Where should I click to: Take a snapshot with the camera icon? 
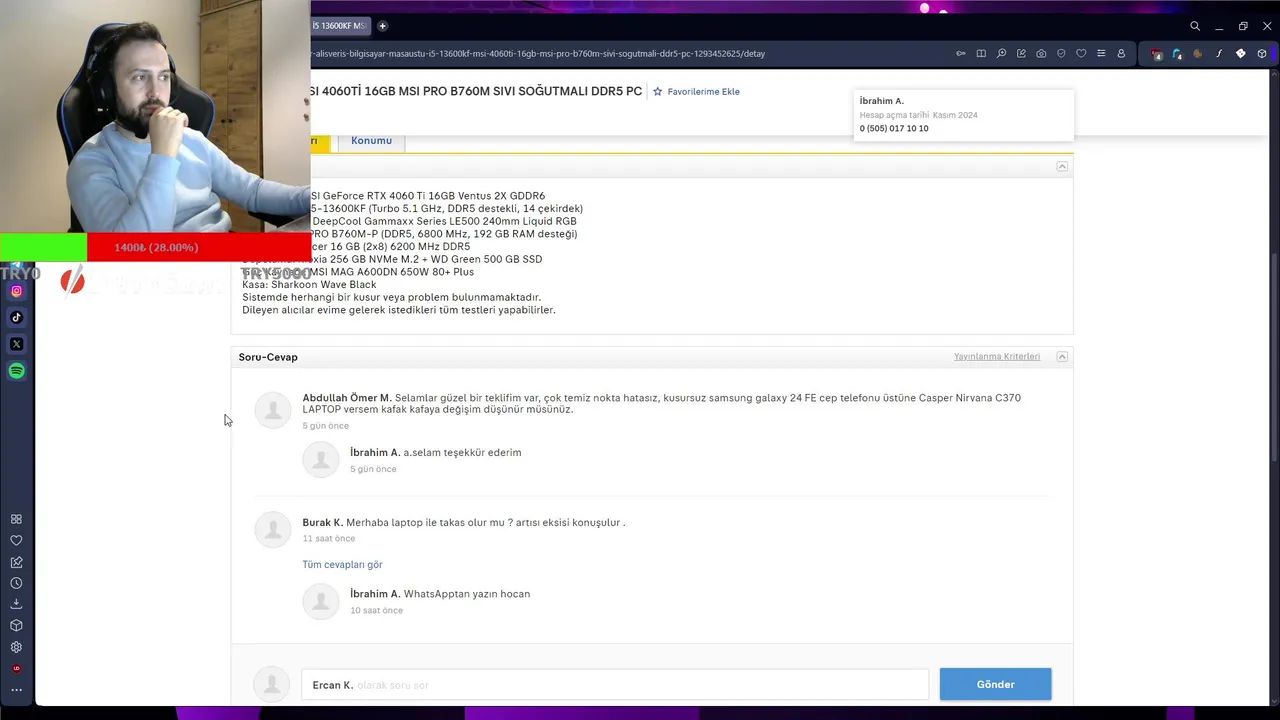[x=1041, y=53]
